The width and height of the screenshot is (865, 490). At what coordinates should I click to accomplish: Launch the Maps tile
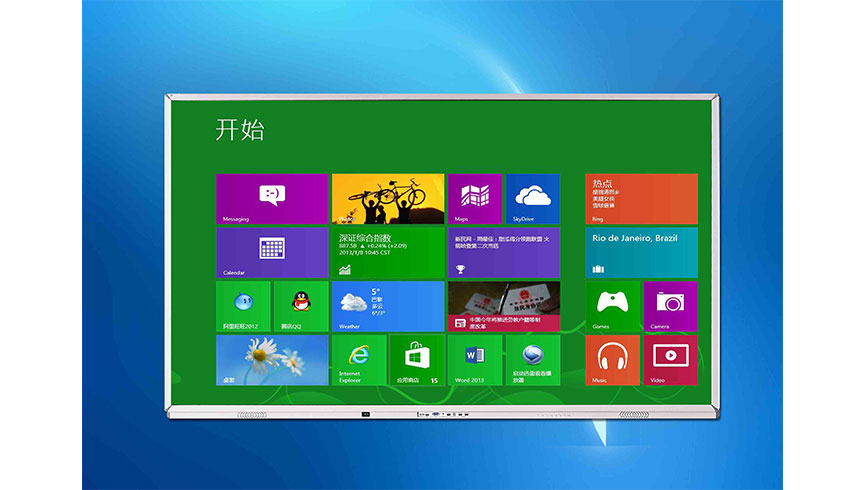coord(475,199)
